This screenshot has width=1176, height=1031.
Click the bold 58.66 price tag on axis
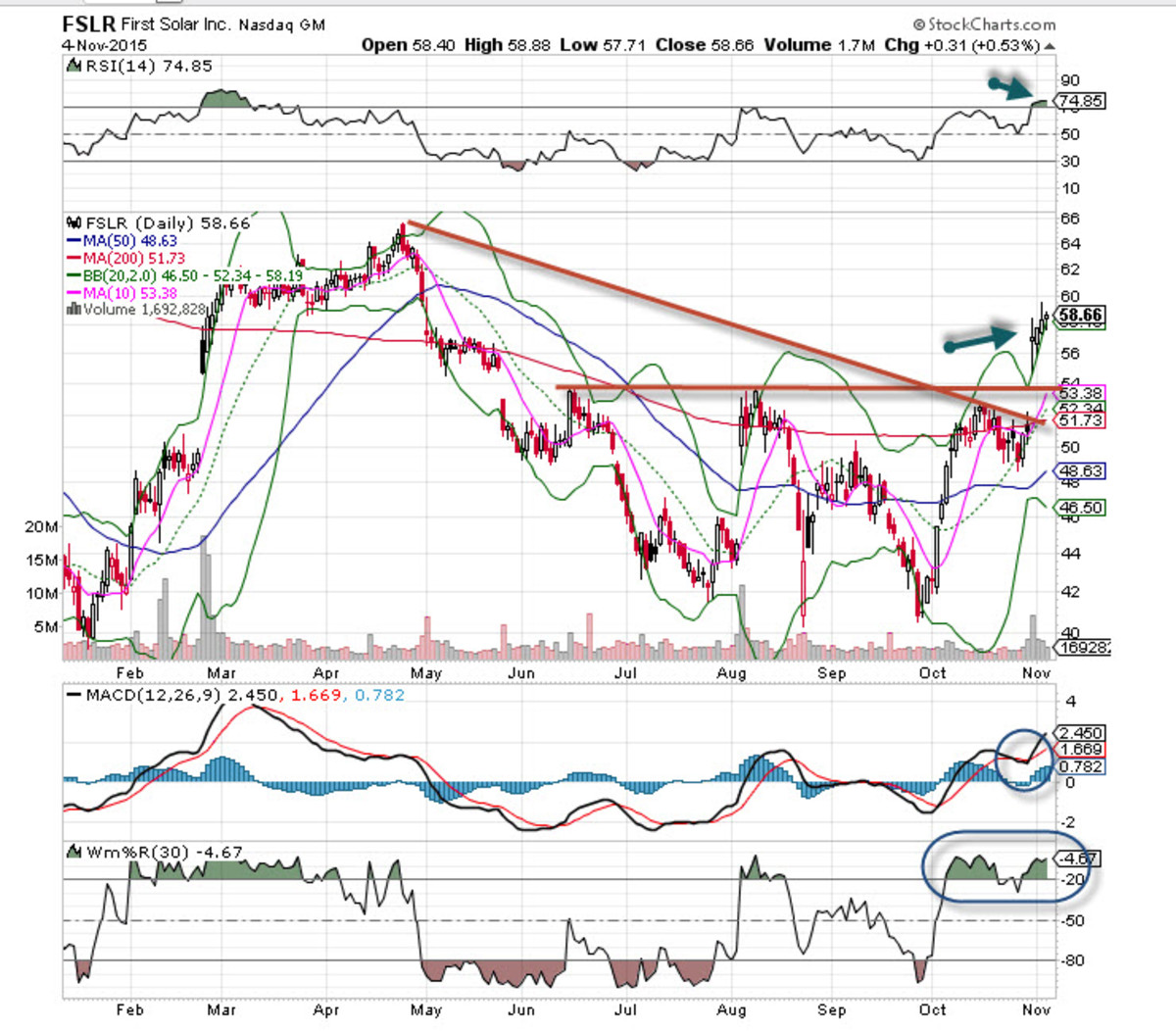(x=1081, y=316)
